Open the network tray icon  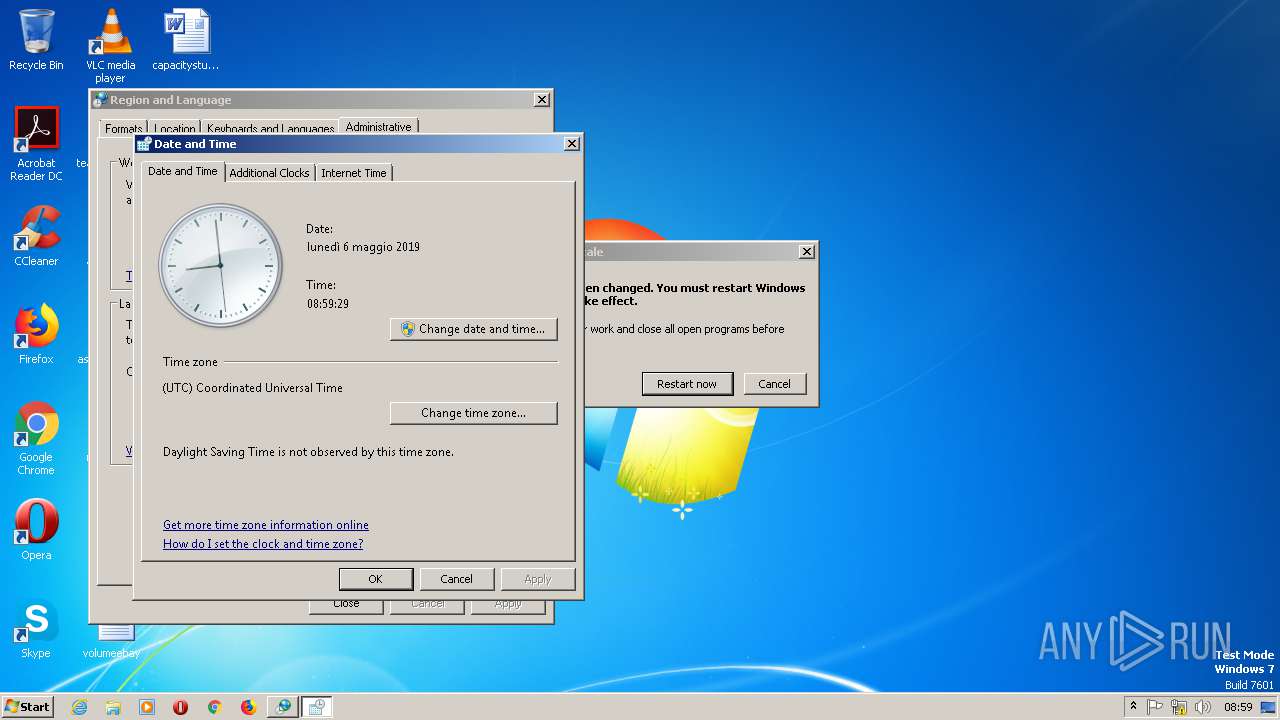pyautogui.click(x=1179, y=707)
